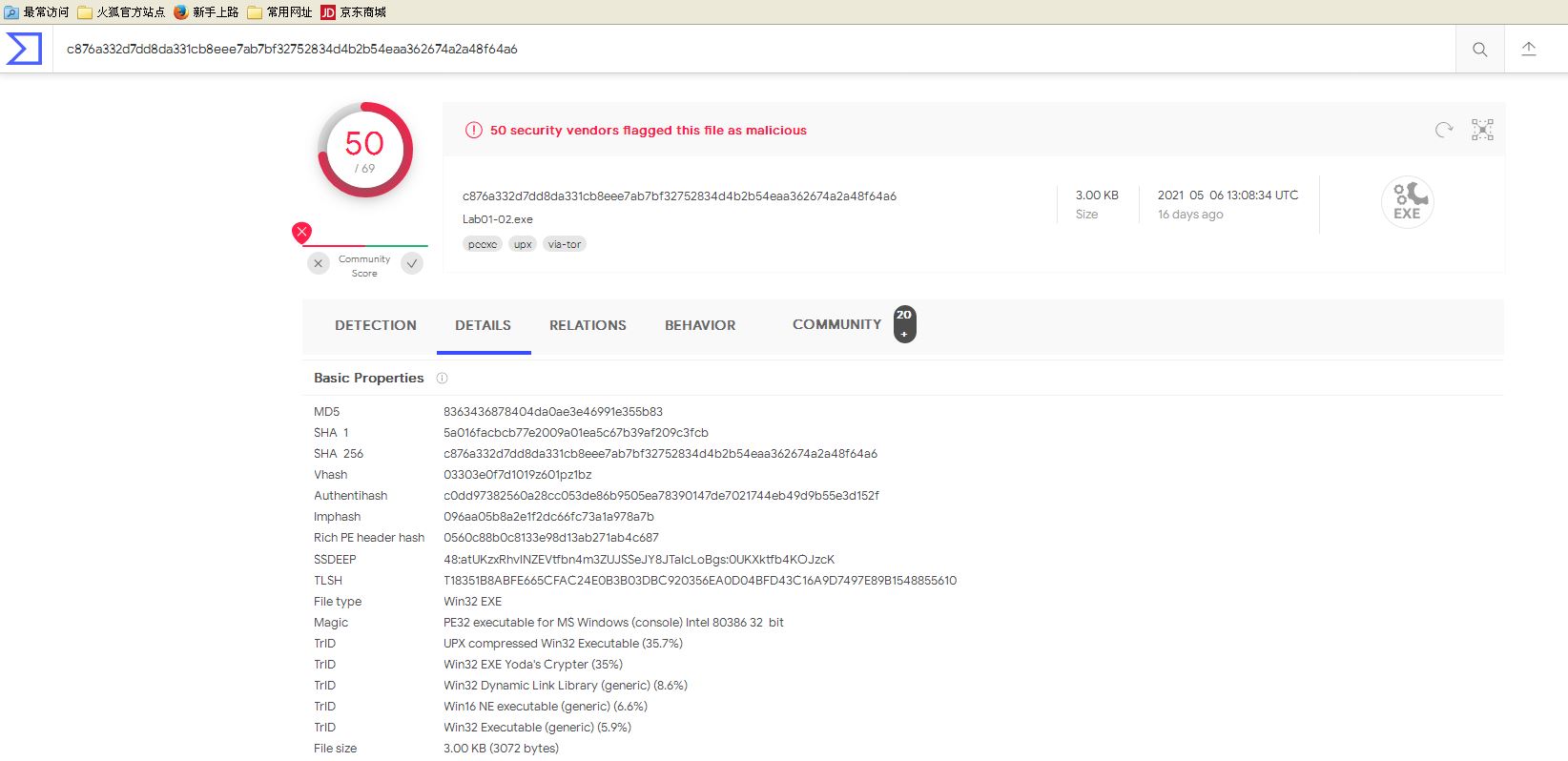Click 'Win32 EXE Yoda's Crypter (35%)'
Image resolution: width=1568 pixels, height=761 pixels.
tap(533, 665)
